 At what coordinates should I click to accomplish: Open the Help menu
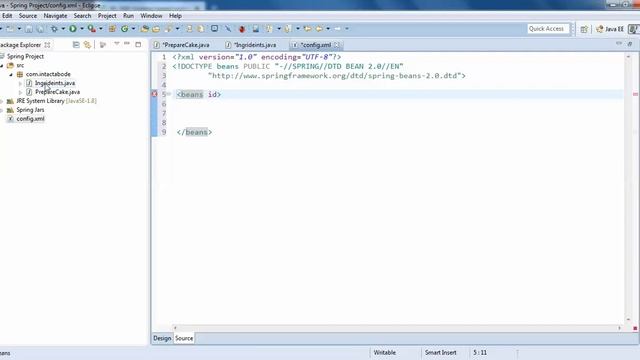[175, 16]
